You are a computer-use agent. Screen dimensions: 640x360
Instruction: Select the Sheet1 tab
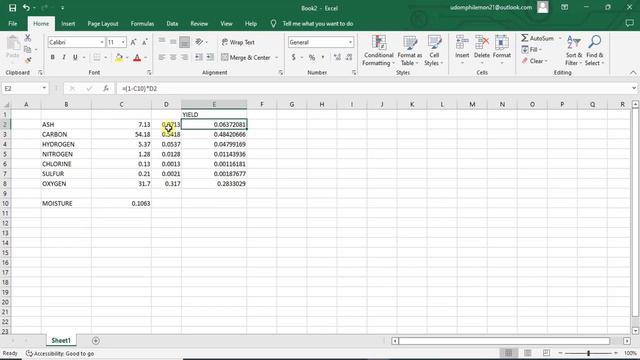click(61, 340)
